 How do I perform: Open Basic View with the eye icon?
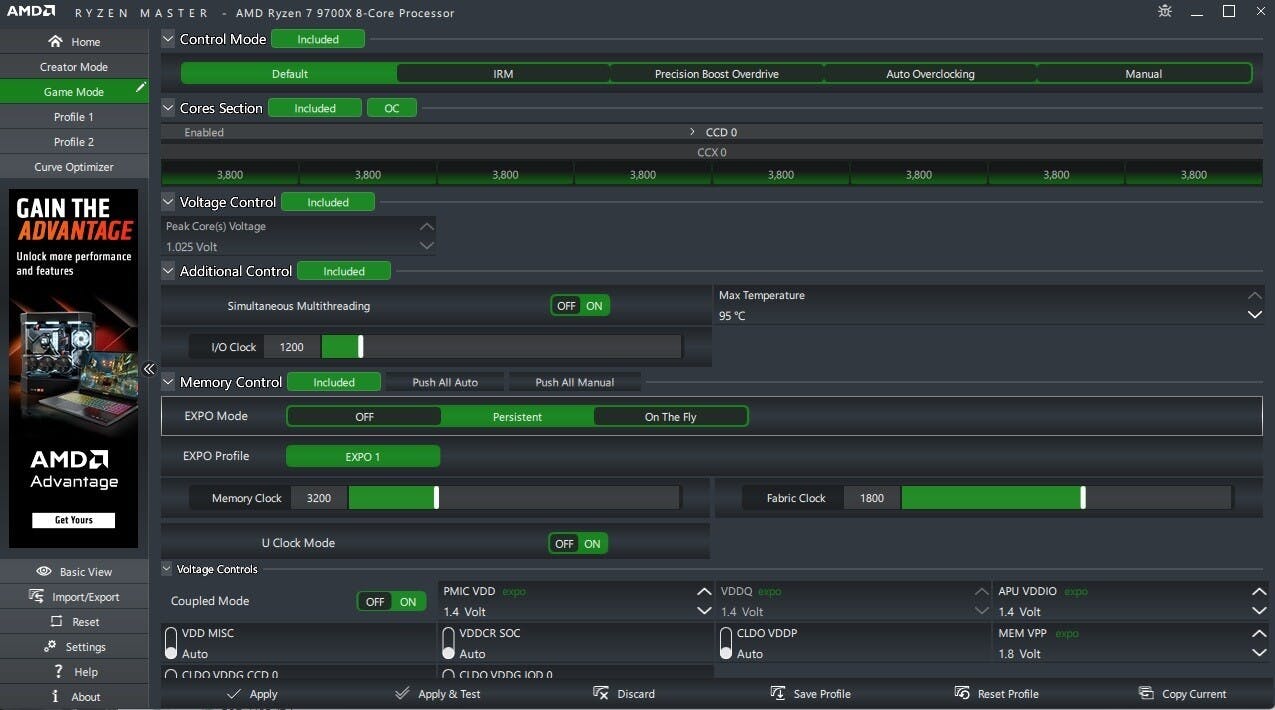click(74, 572)
